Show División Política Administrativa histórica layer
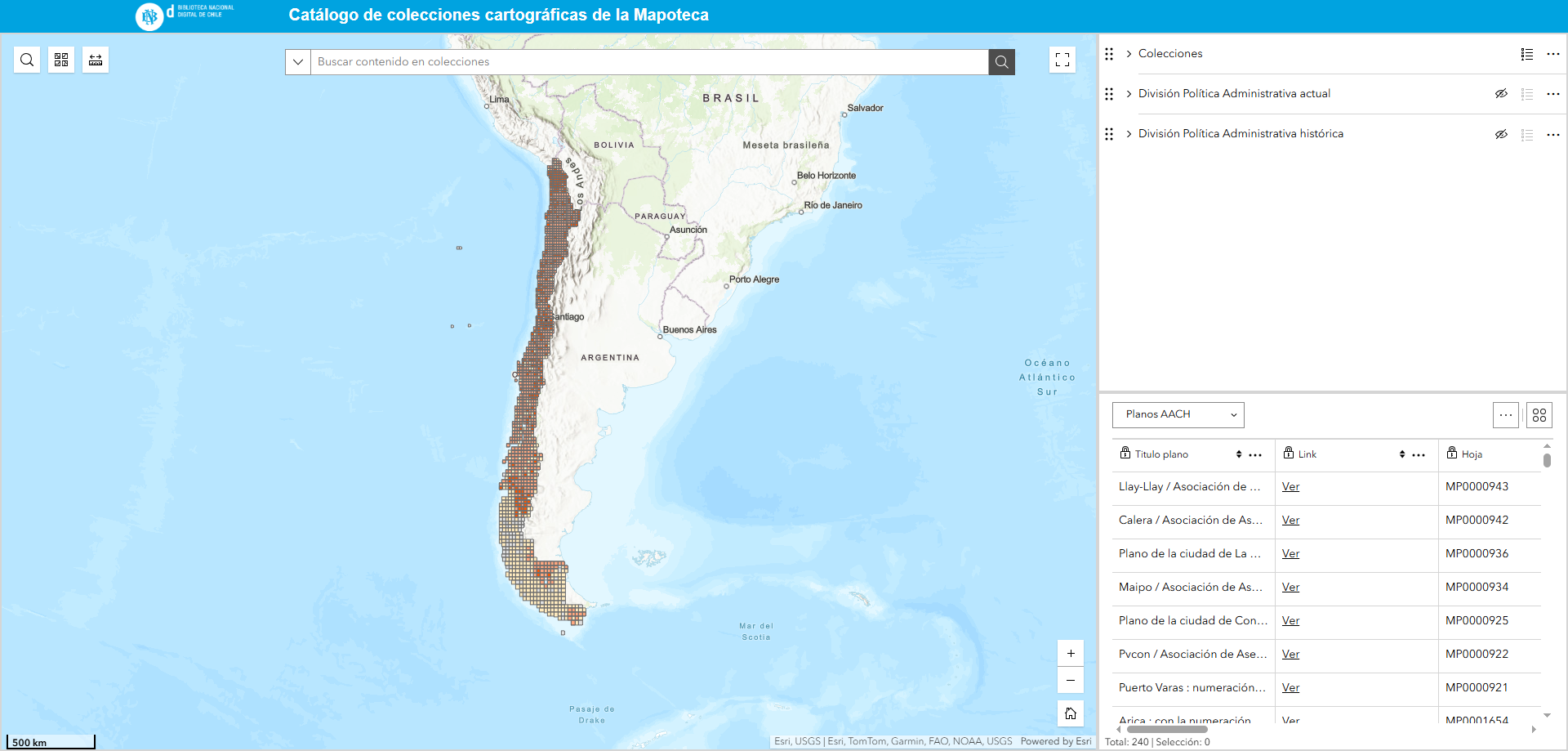Viewport: 1568px width, 751px height. (1500, 134)
